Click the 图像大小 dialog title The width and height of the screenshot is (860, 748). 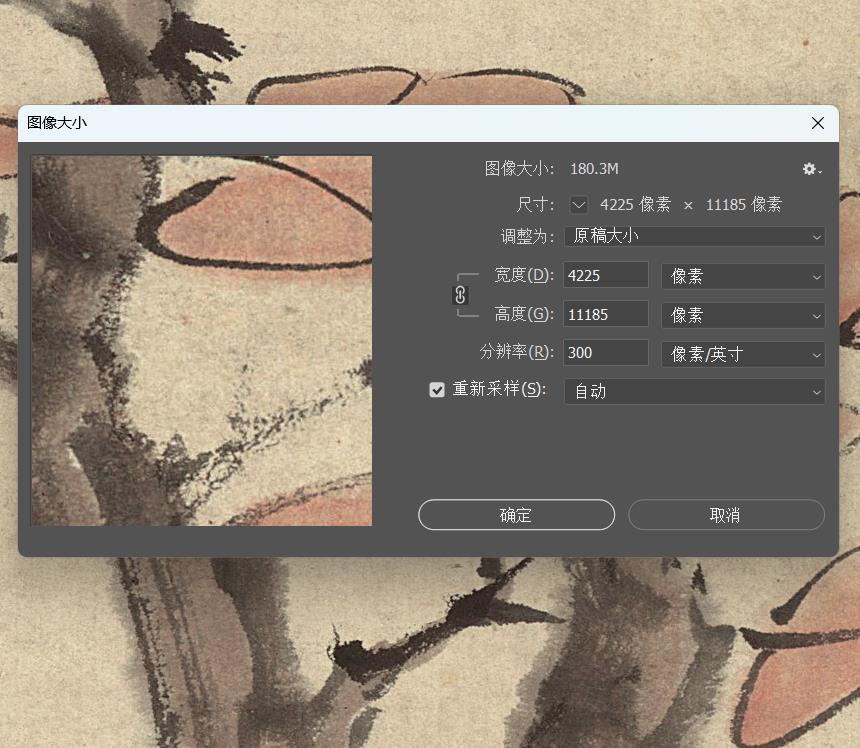tap(57, 123)
